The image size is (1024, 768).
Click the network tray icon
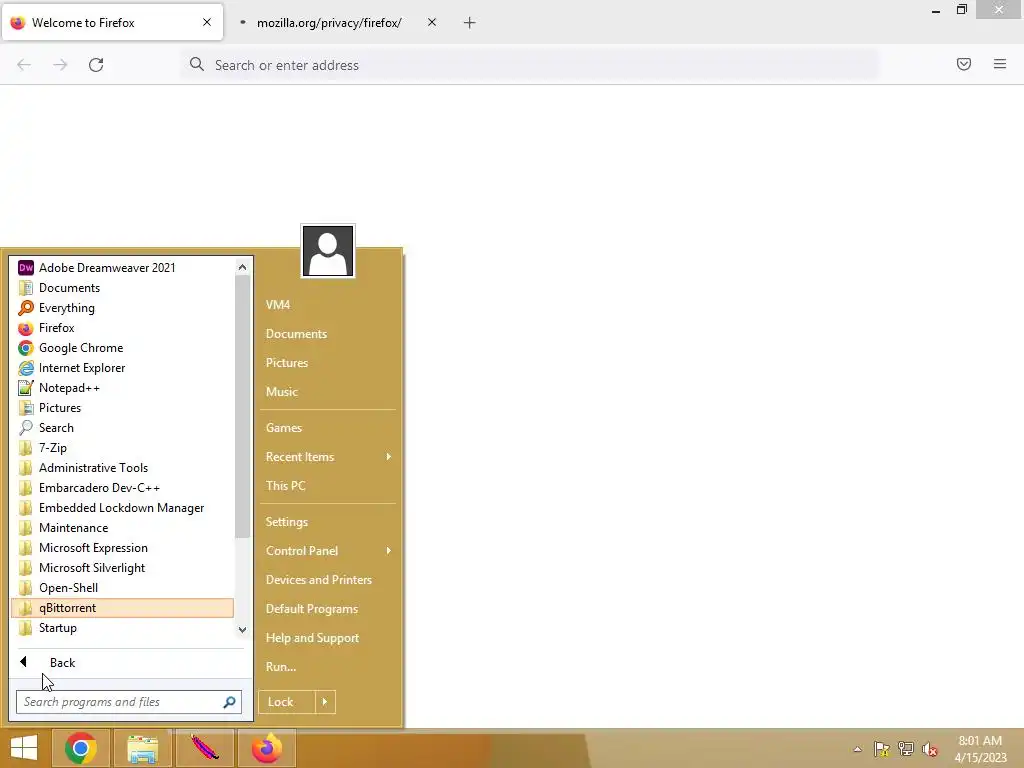pyautogui.click(x=906, y=749)
